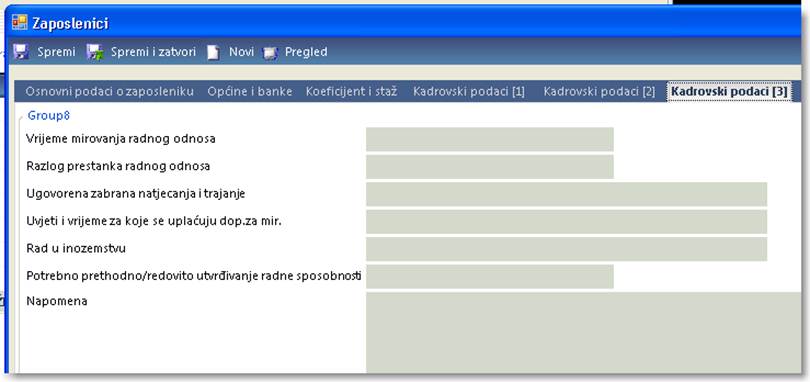The image size is (810, 382).
Task: Activate the Rad u inozemstvu field
Action: tap(567, 249)
